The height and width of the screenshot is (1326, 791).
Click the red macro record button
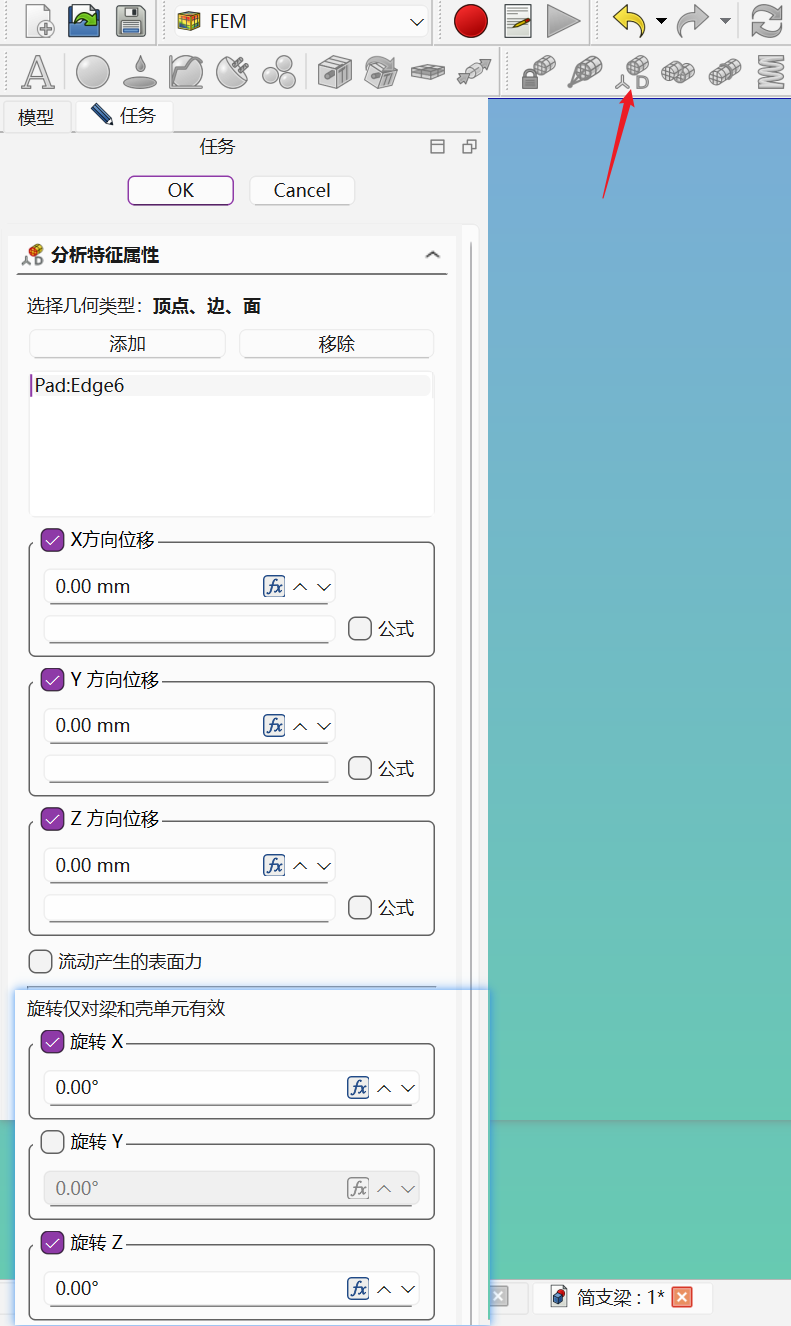(470, 21)
